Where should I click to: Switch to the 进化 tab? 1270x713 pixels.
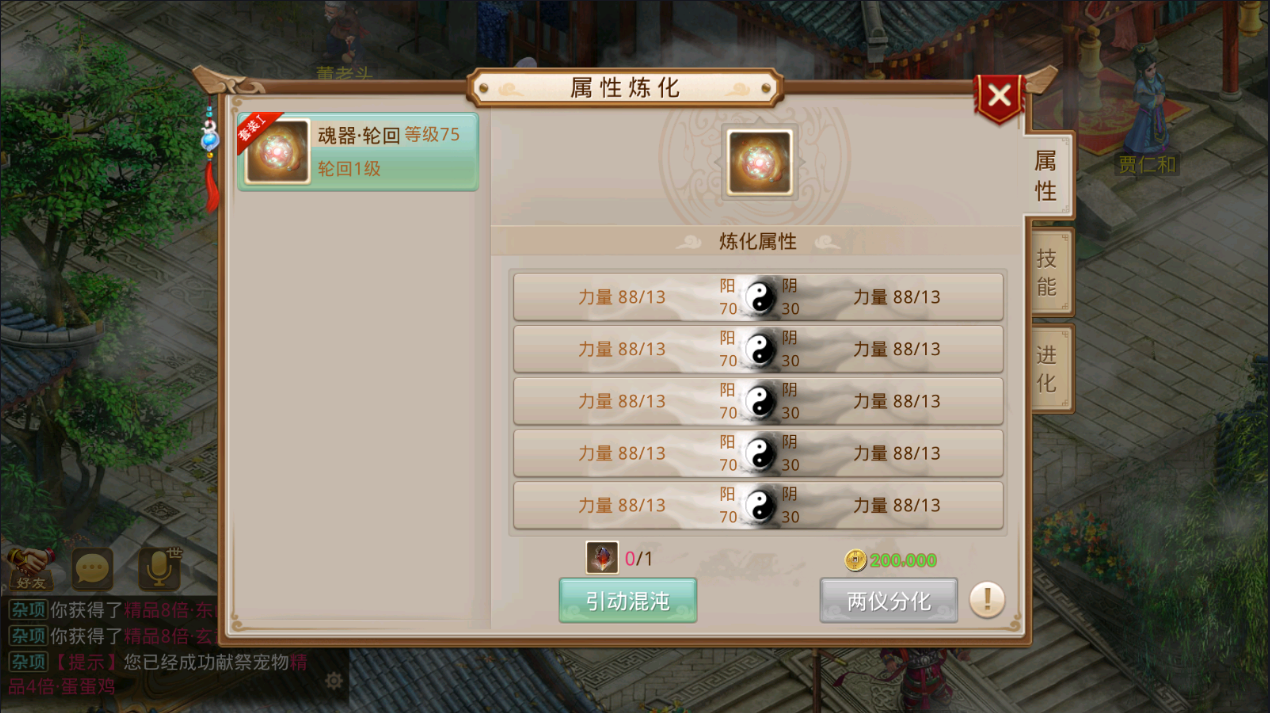1047,368
